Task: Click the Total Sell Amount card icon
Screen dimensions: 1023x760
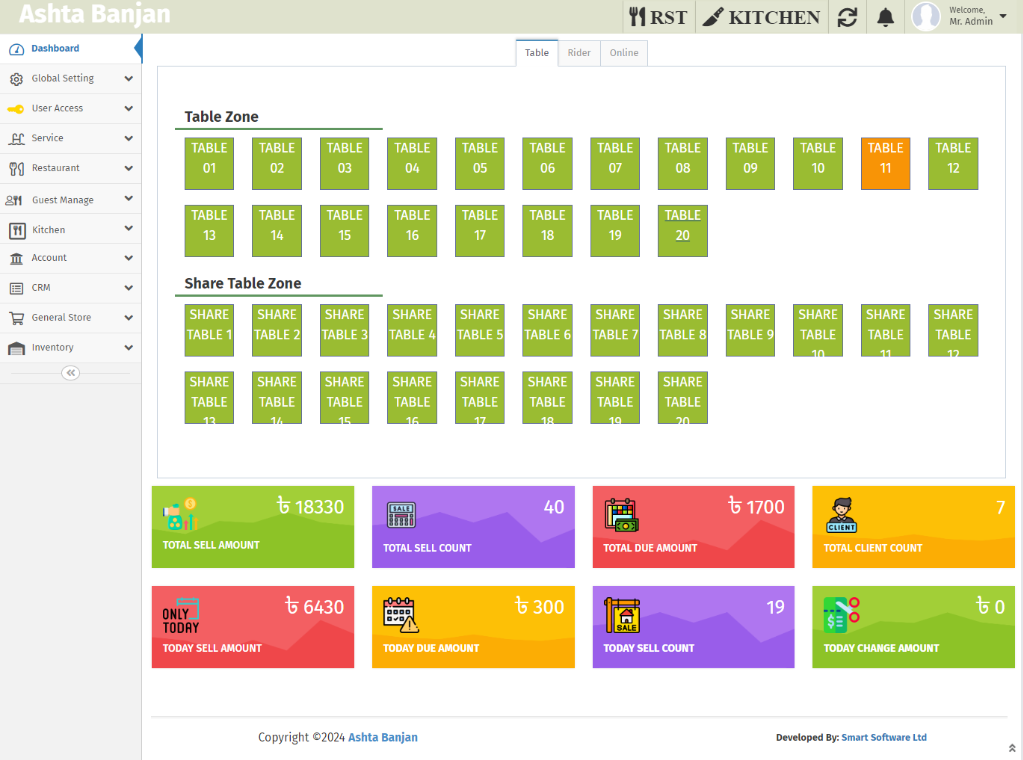Action: (180, 515)
